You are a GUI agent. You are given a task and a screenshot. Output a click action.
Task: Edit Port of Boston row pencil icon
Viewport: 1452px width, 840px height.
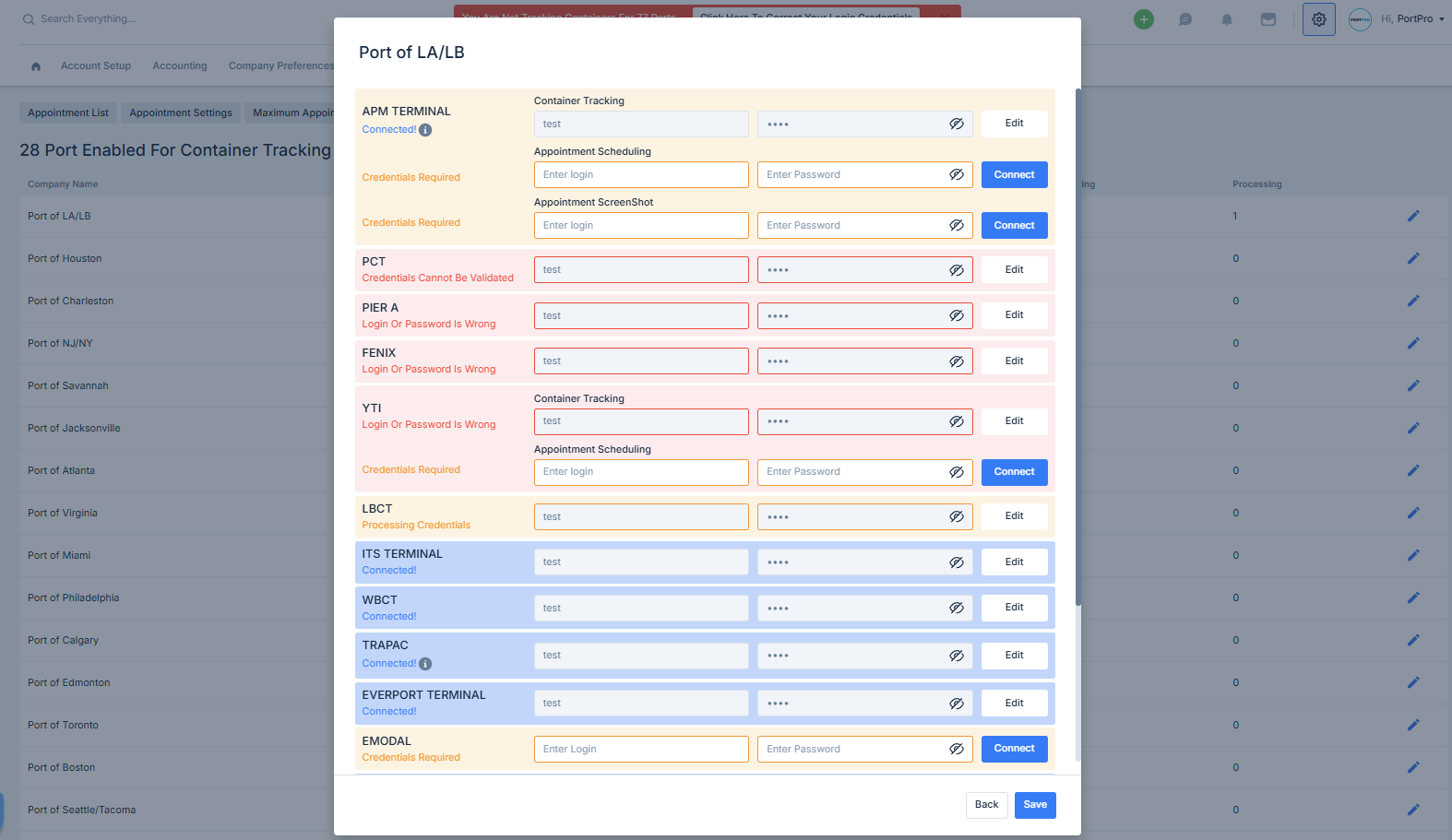click(x=1413, y=767)
